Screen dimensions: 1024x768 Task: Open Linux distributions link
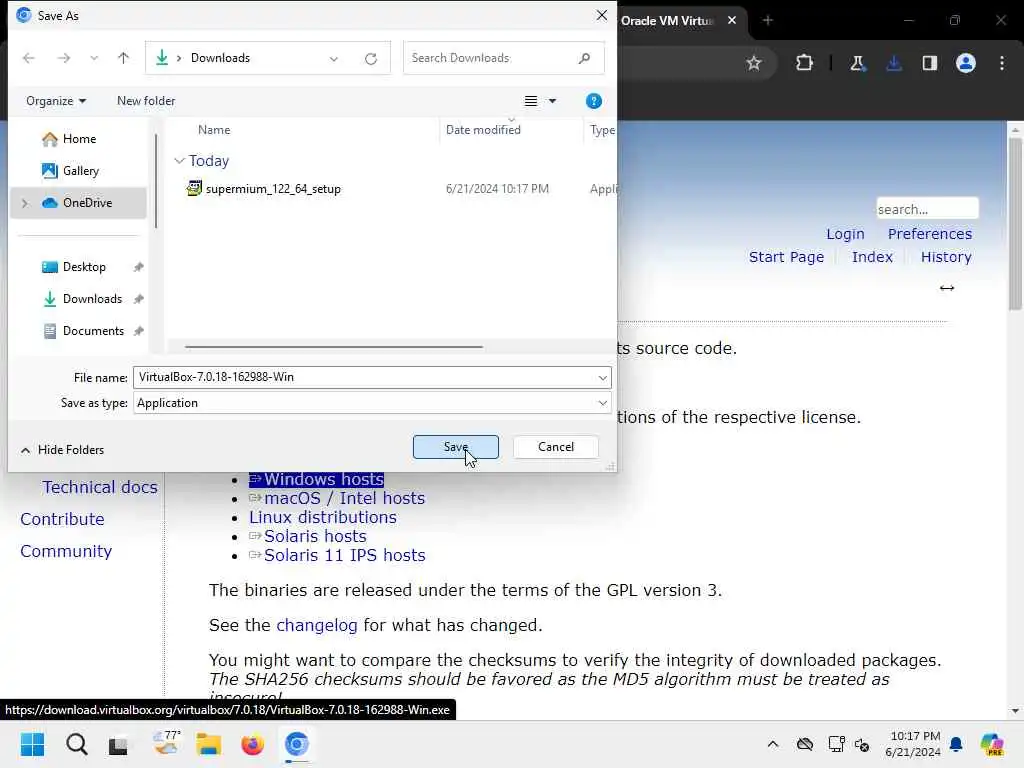(323, 517)
